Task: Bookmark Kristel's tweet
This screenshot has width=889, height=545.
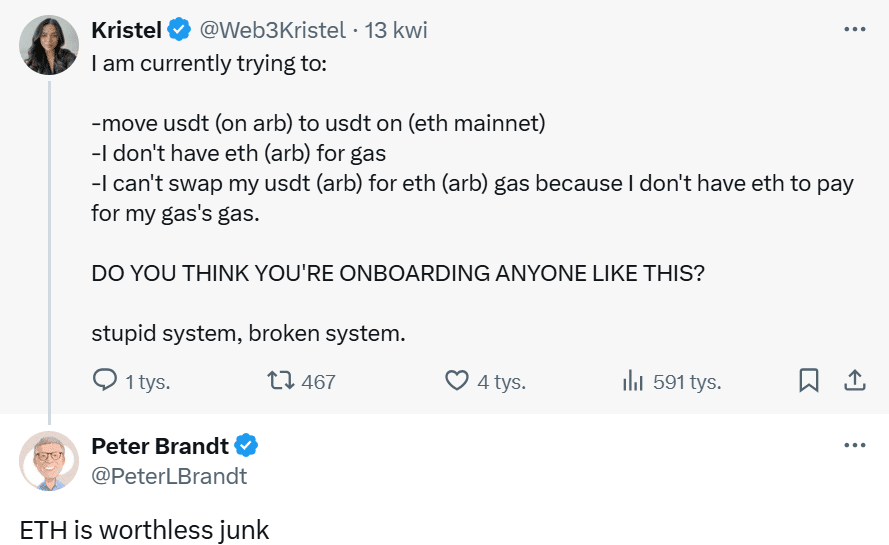Action: [x=808, y=381]
